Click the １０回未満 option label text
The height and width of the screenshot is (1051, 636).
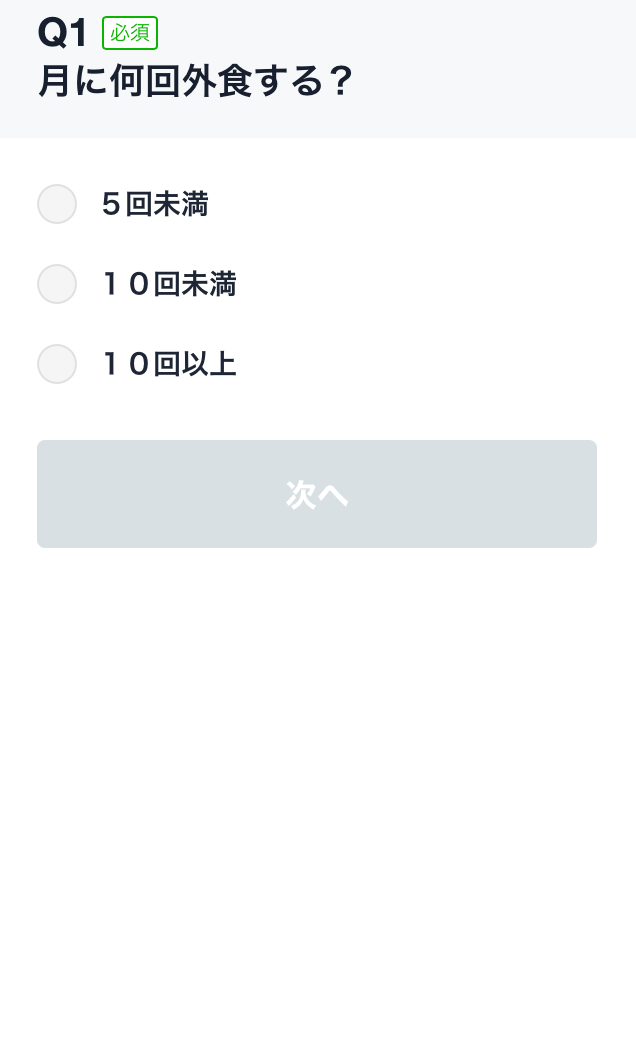pyautogui.click(x=169, y=285)
